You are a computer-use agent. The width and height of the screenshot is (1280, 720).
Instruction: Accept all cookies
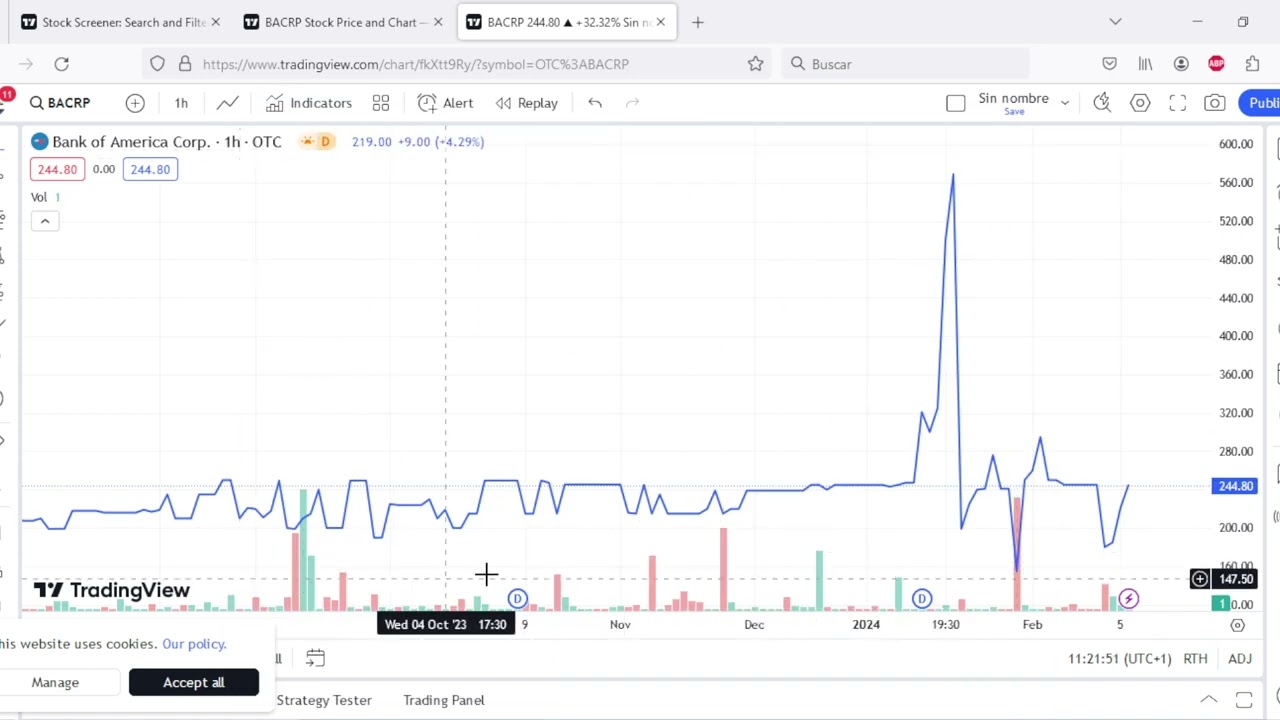click(x=194, y=682)
